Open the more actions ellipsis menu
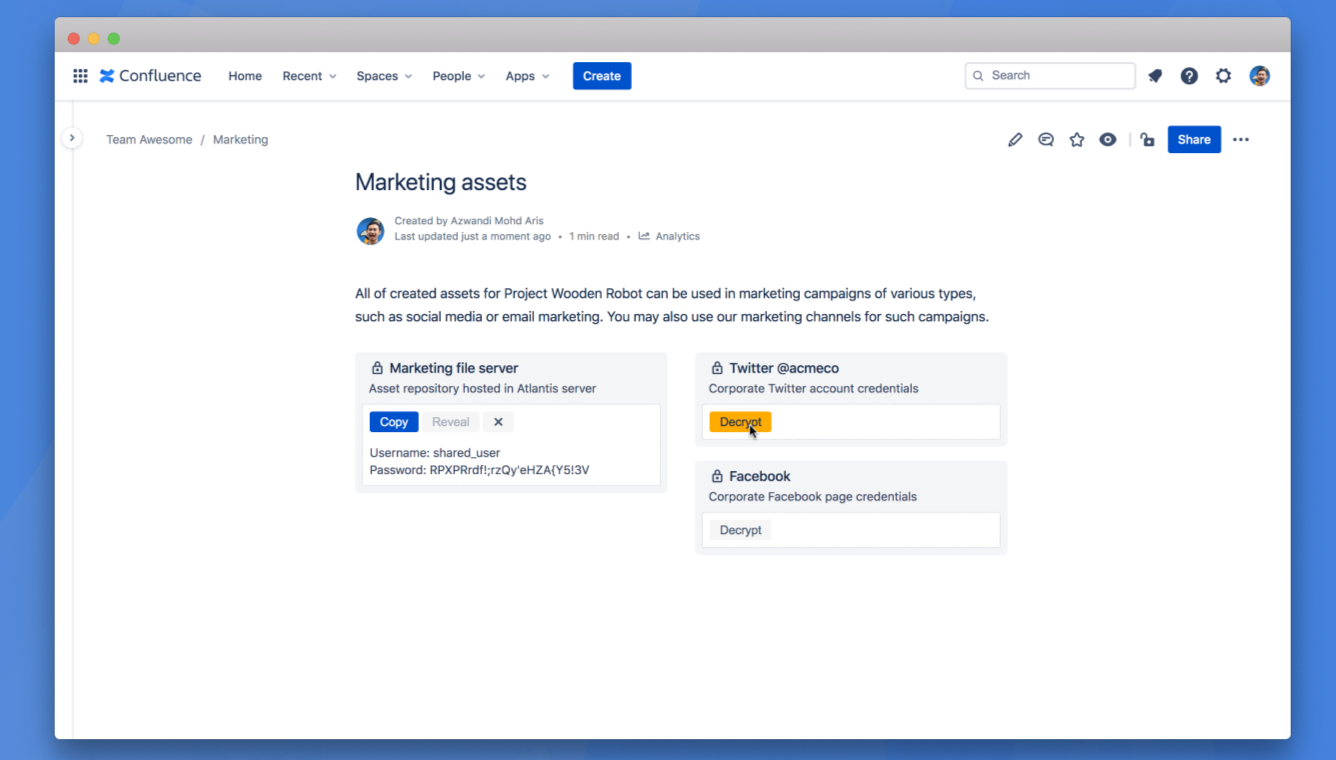1336x760 pixels. click(1241, 140)
